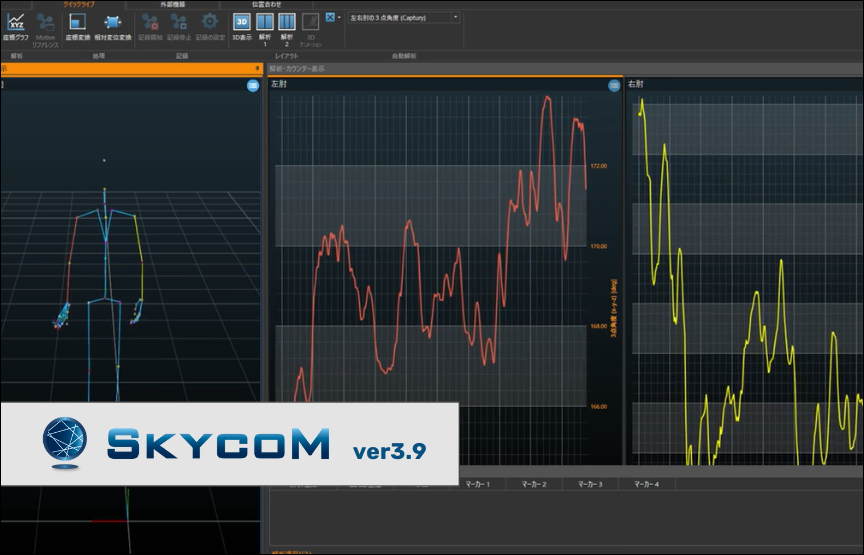Click the マーカー 3 column header

(590, 484)
